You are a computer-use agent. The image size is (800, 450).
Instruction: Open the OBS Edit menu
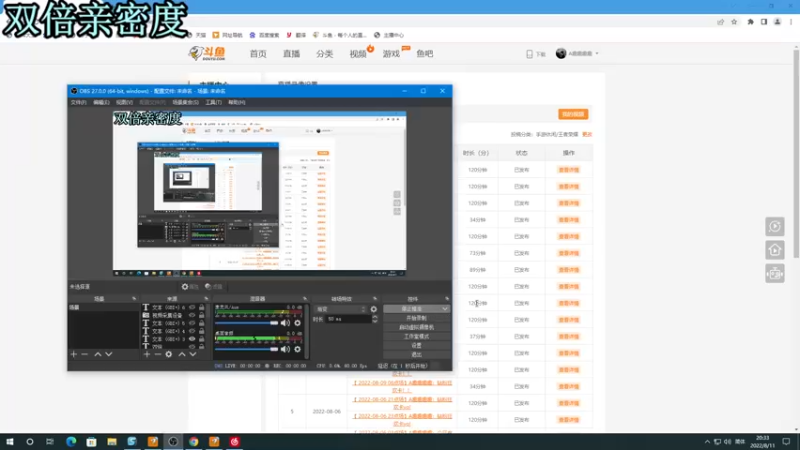tap(101, 103)
